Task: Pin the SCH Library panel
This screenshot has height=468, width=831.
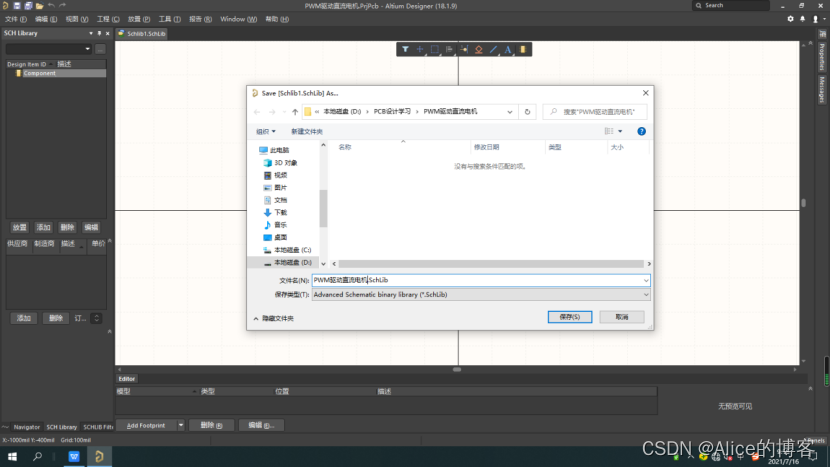Action: [99, 33]
